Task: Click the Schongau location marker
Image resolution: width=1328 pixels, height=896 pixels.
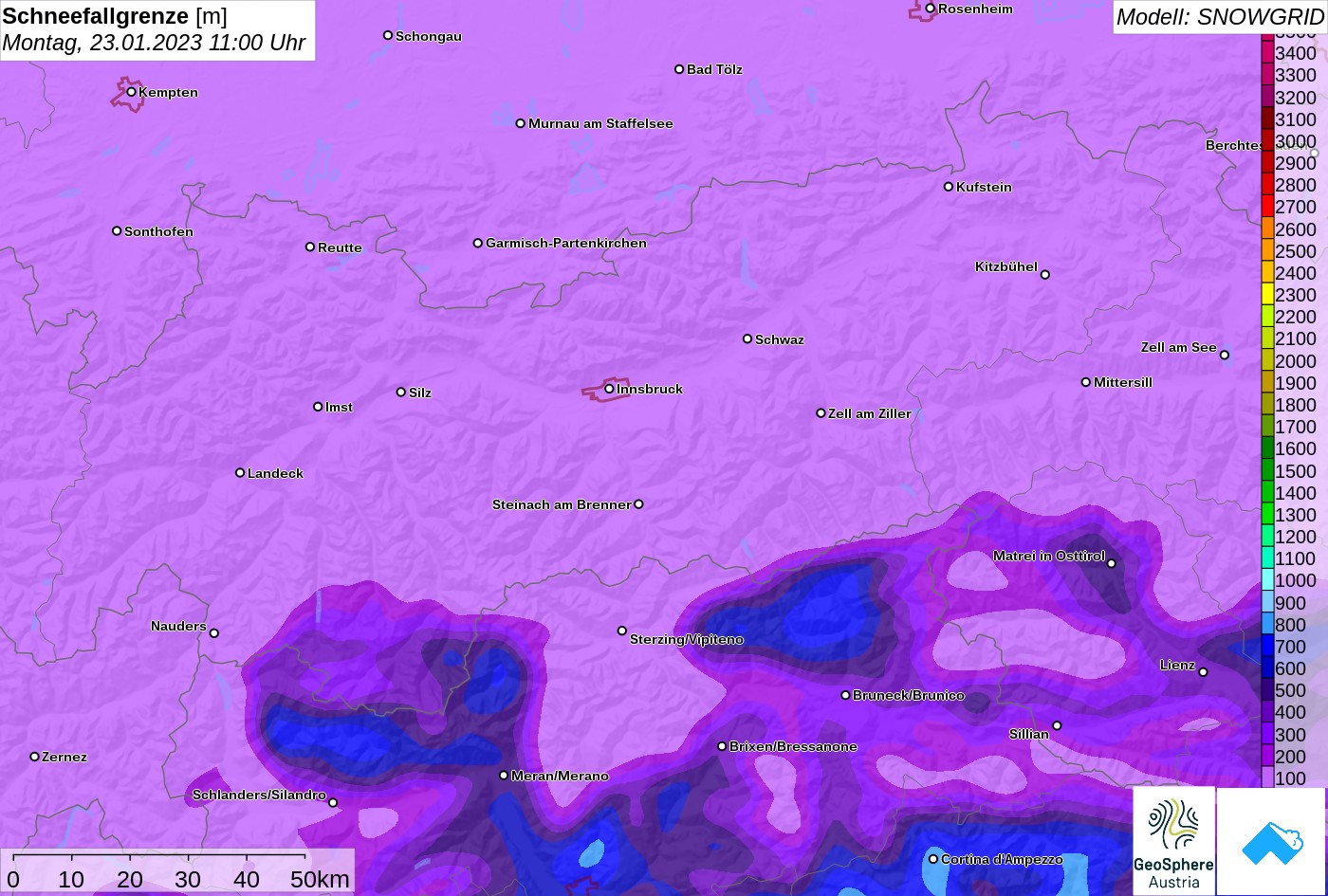Action: [388, 35]
